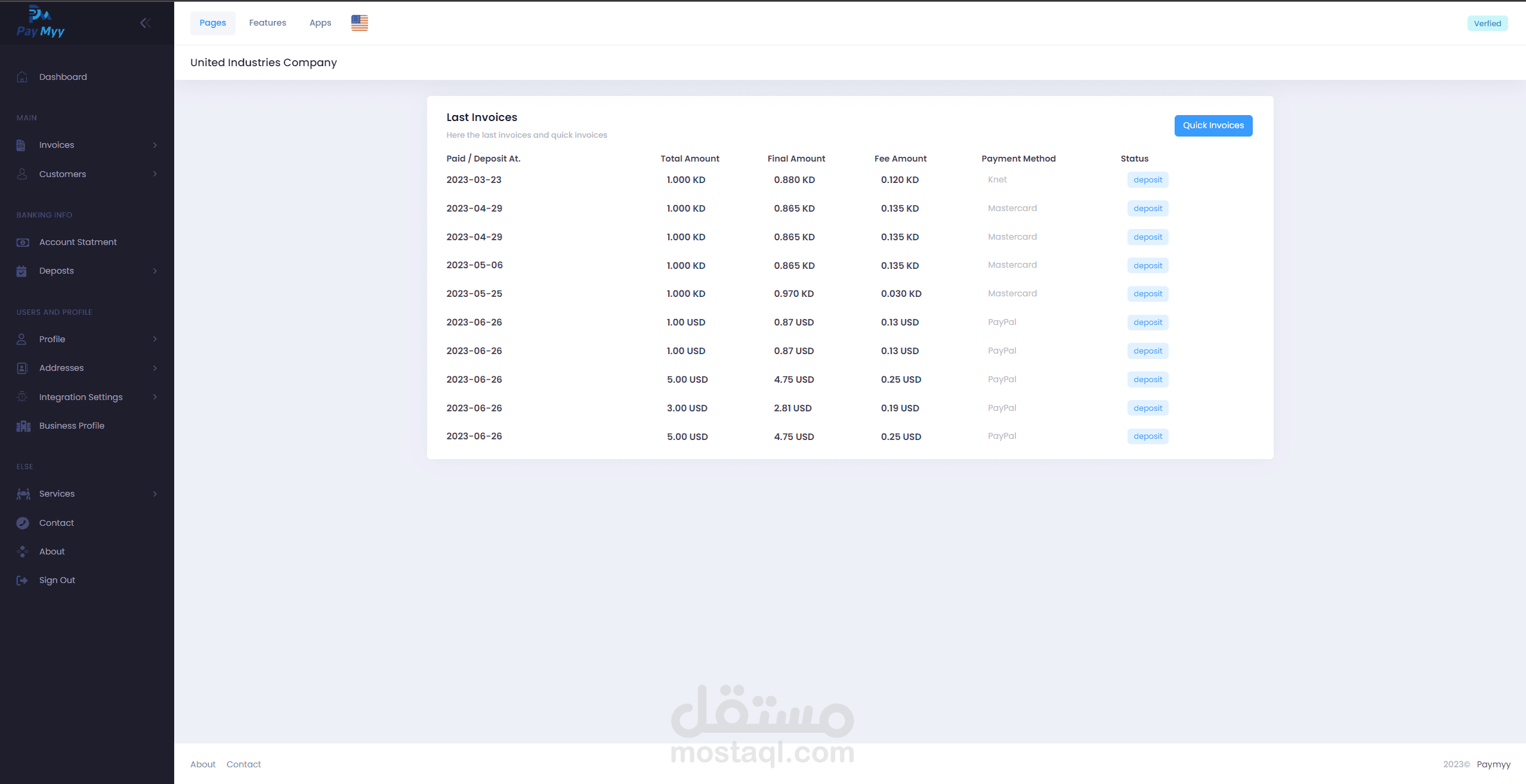
Task: Click the Business Profile buildings icon
Action: (x=23, y=426)
